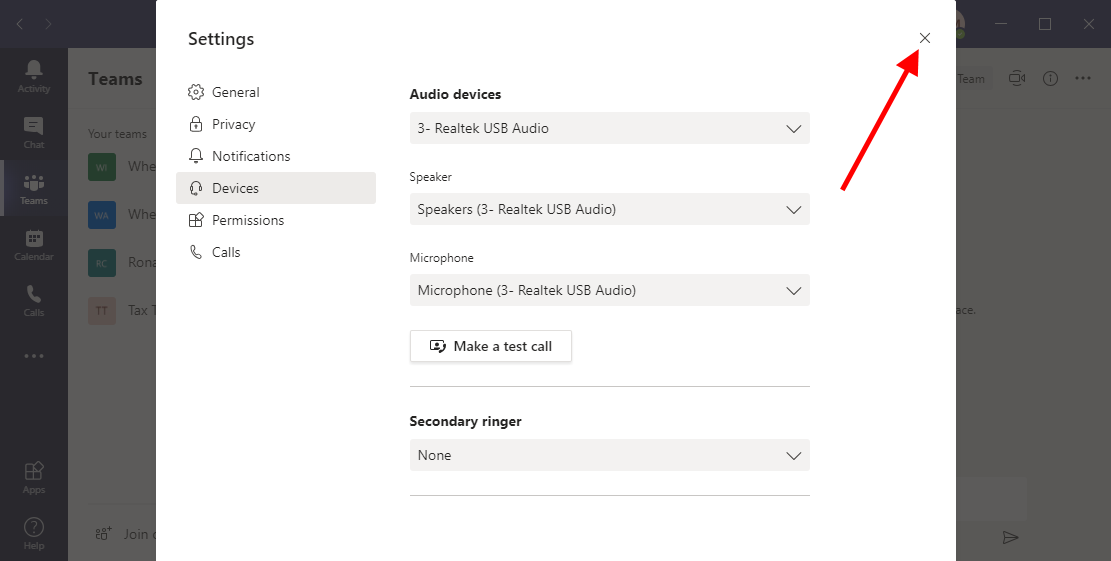Go to the Calls settings tab
This screenshot has width=1111, height=561.
coord(226,252)
